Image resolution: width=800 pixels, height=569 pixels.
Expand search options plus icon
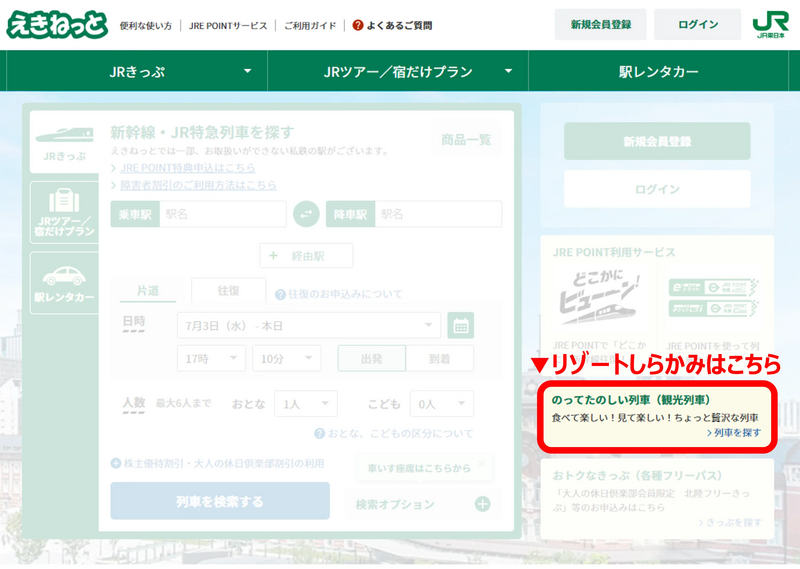[x=483, y=504]
